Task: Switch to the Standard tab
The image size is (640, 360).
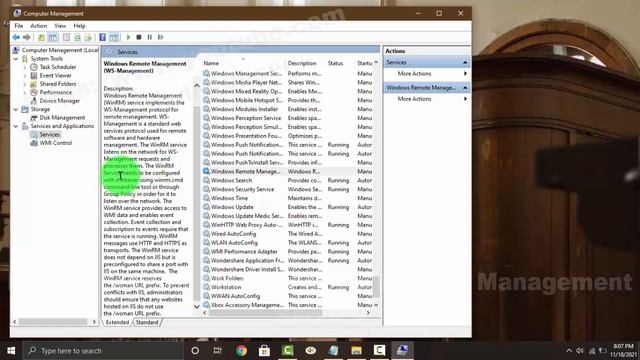Action: coord(147,322)
